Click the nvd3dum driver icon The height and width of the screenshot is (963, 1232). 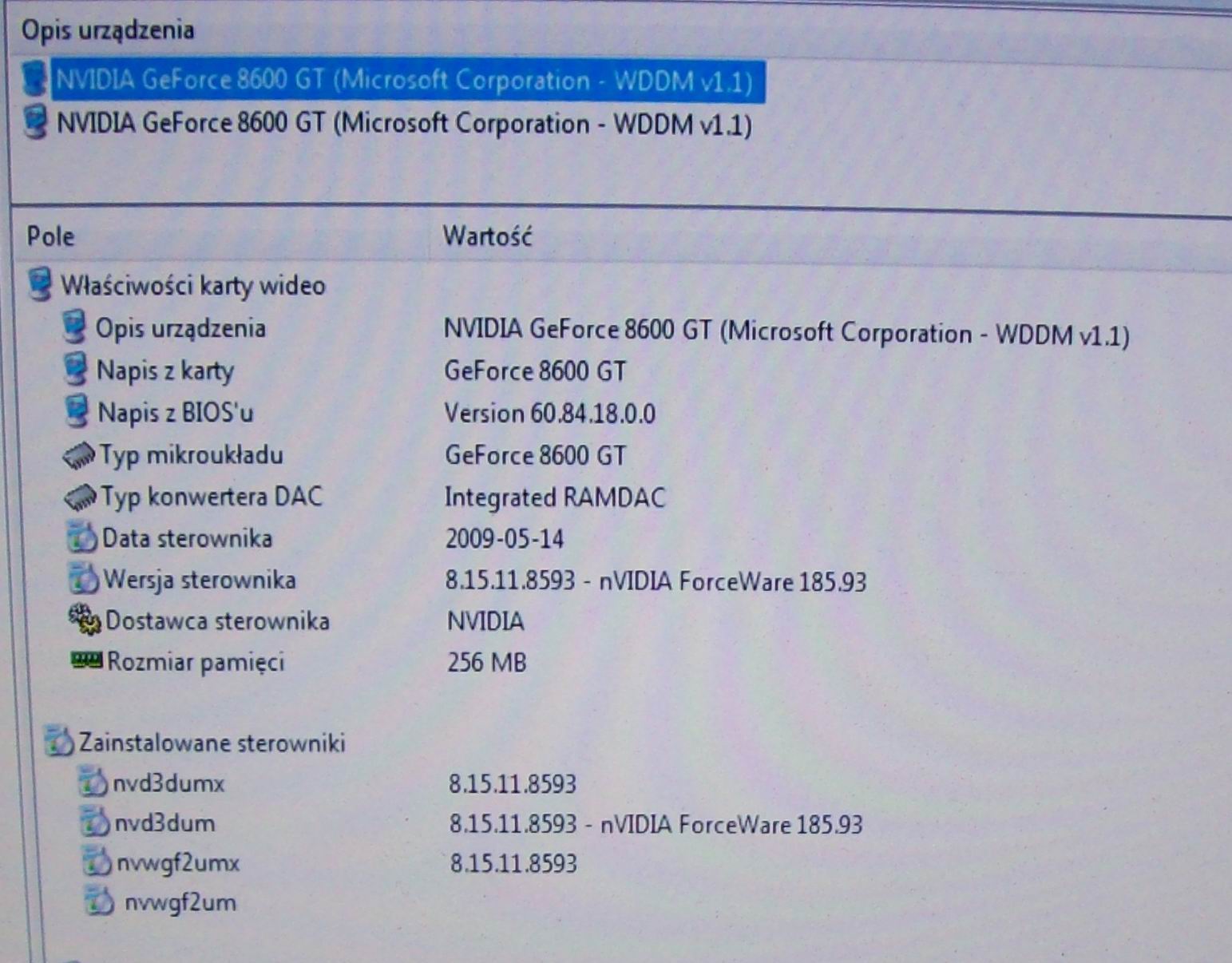point(94,822)
